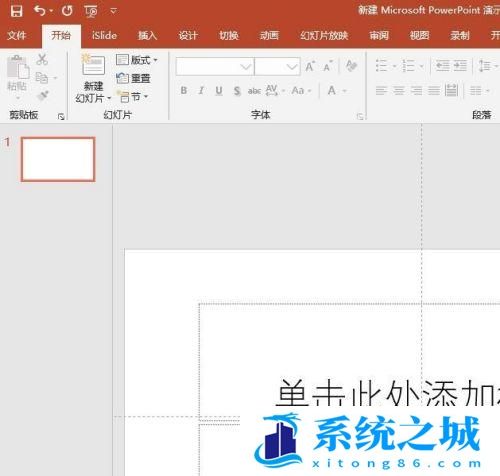
Task: Select slide 1 thumbnail
Action: point(58,159)
